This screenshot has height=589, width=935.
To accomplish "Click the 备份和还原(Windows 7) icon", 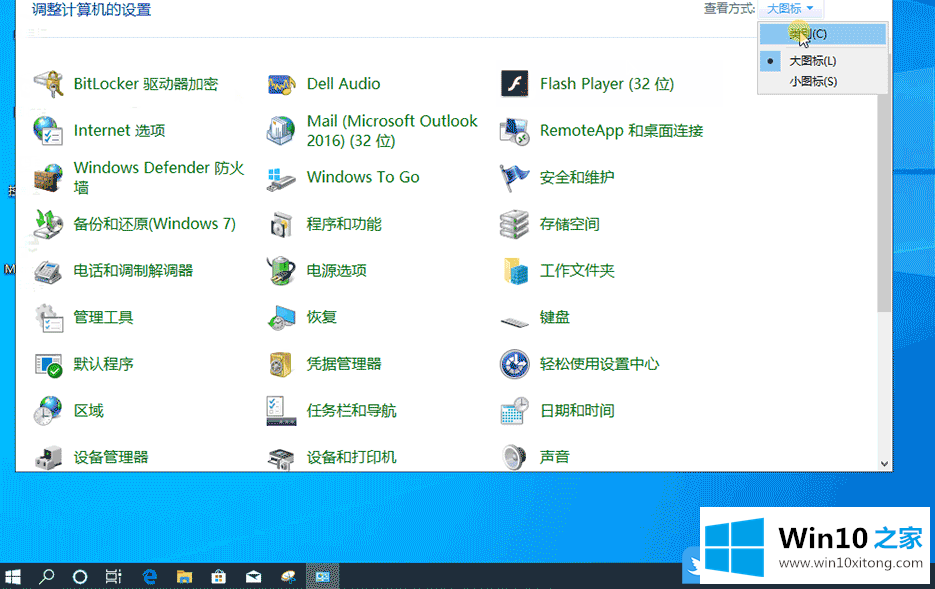I will coord(48,224).
